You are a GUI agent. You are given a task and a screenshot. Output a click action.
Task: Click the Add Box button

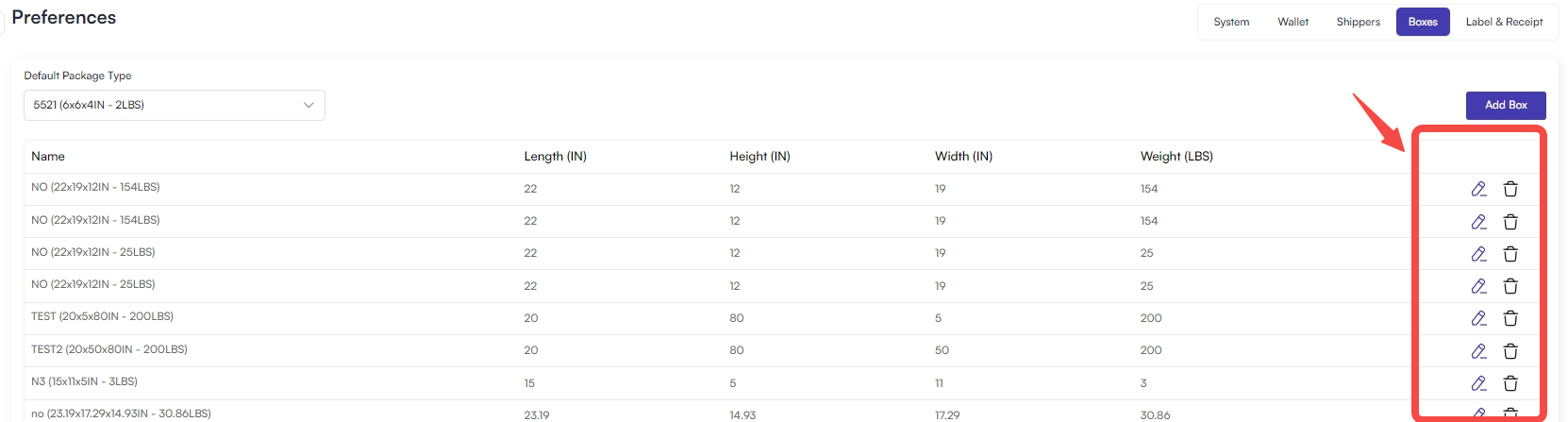point(1506,105)
